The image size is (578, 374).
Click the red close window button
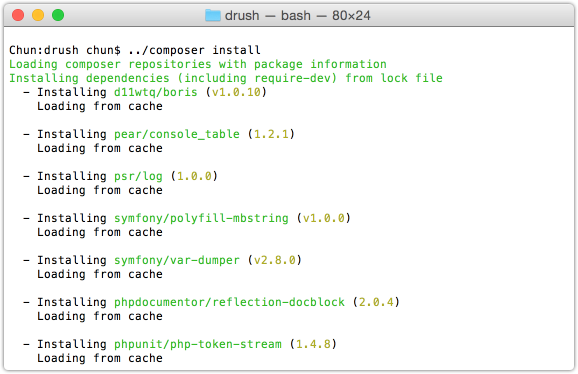[x=18, y=15]
